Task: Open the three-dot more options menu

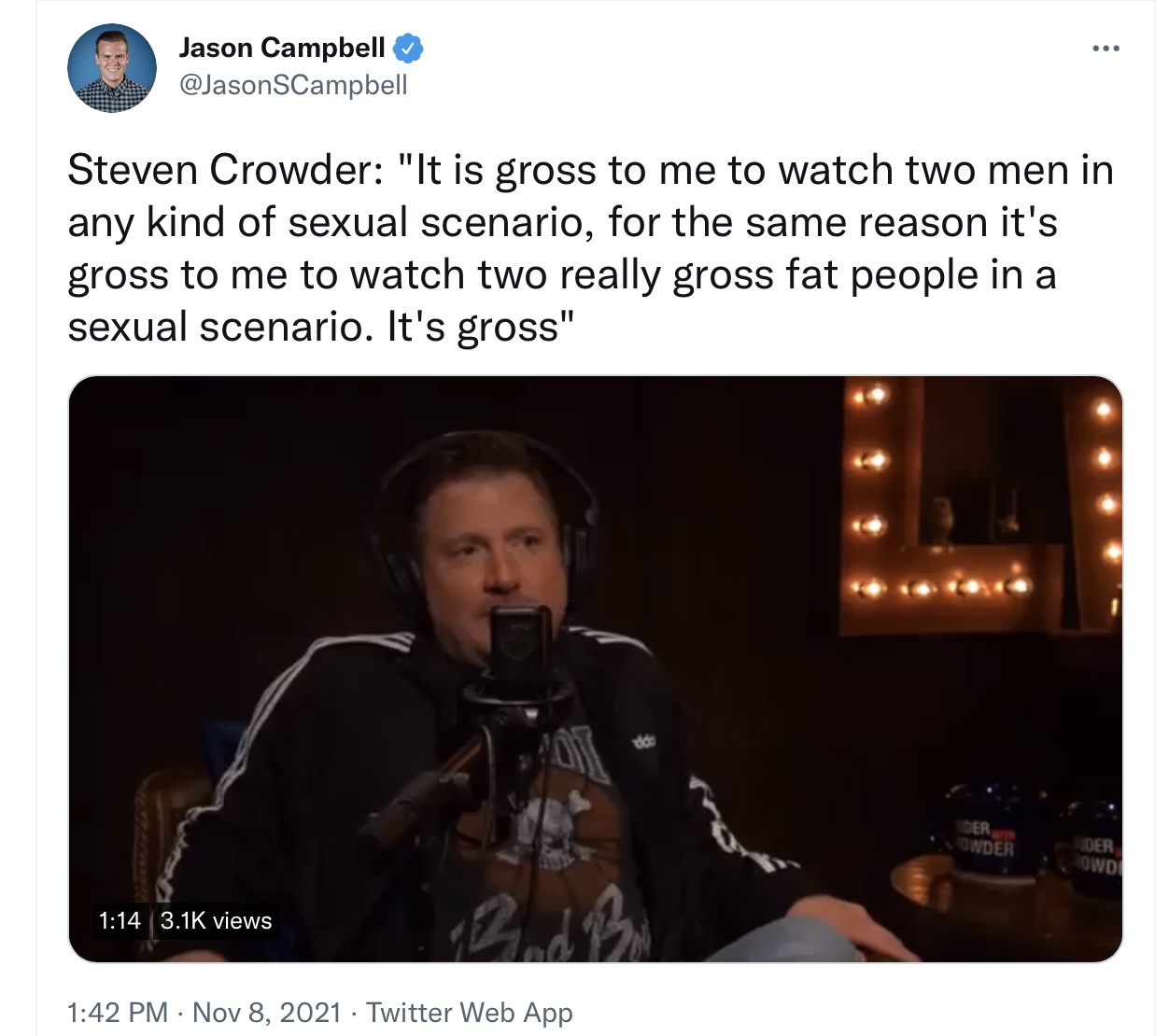Action: point(1106,48)
